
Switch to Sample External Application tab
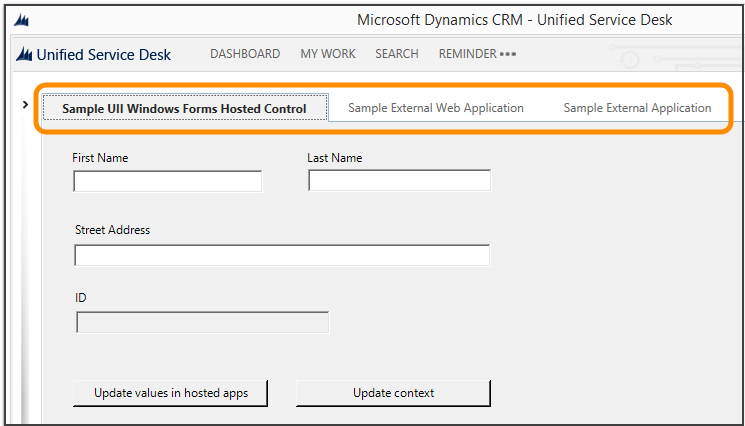click(x=637, y=108)
